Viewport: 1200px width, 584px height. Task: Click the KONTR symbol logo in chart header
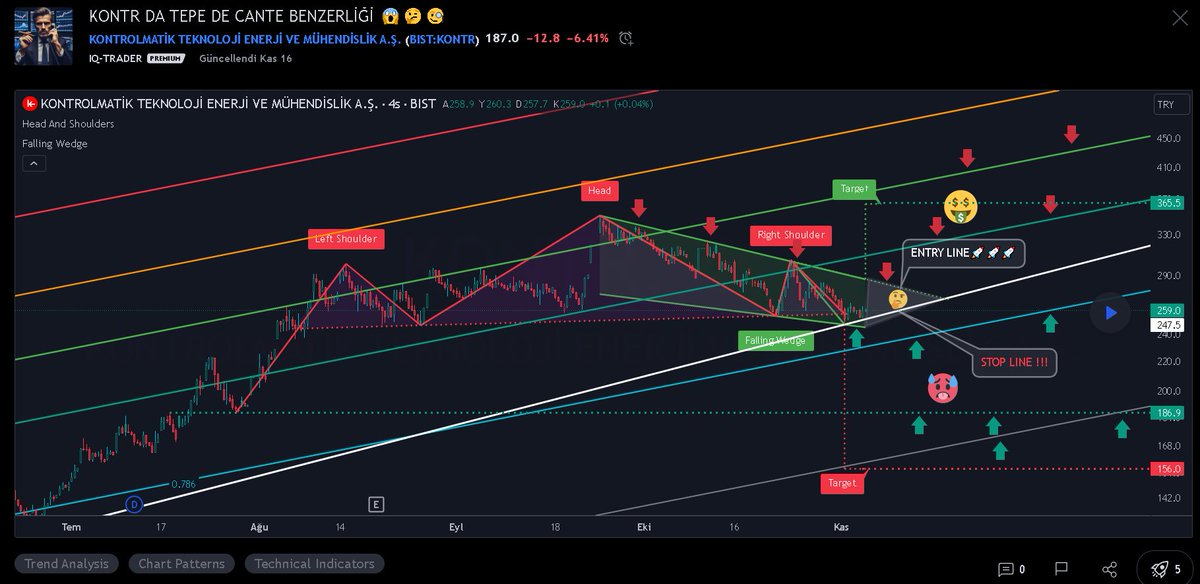pyautogui.click(x=30, y=103)
